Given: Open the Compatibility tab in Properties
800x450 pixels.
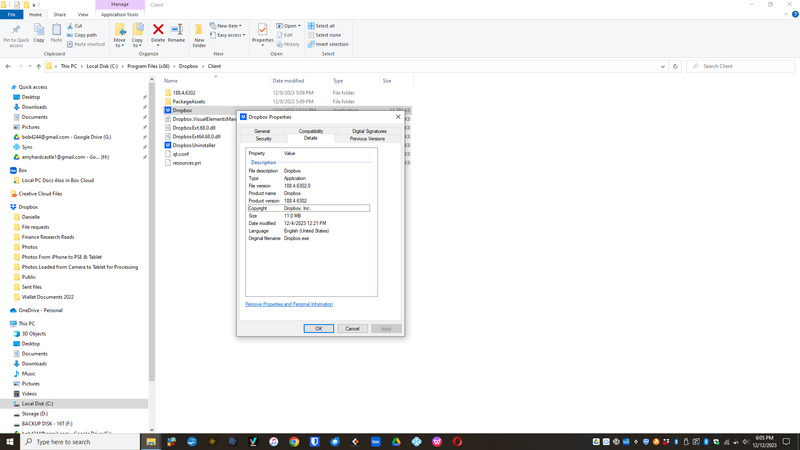Looking at the screenshot, I should coord(310,131).
